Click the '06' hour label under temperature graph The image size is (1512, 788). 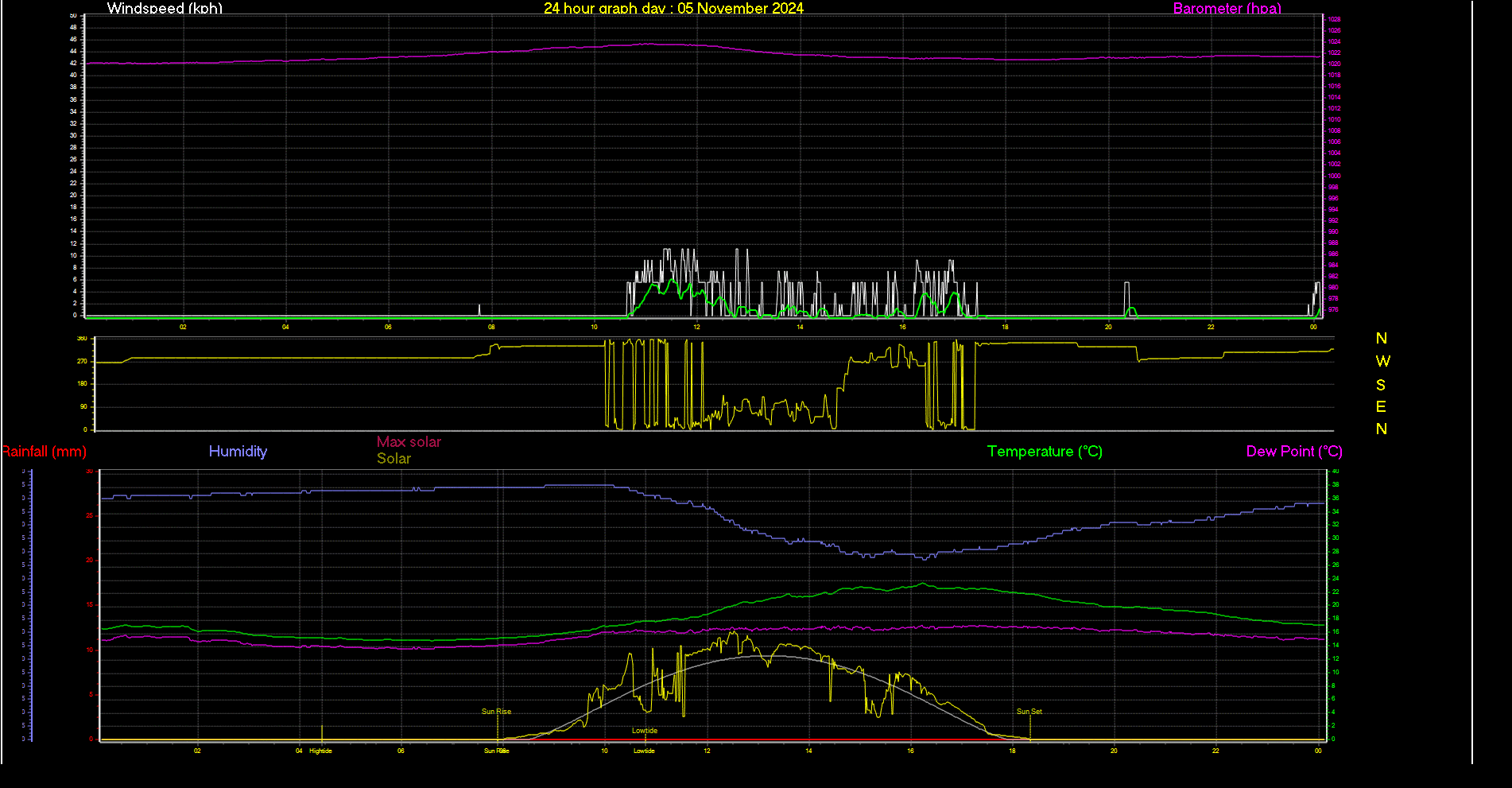point(401,751)
